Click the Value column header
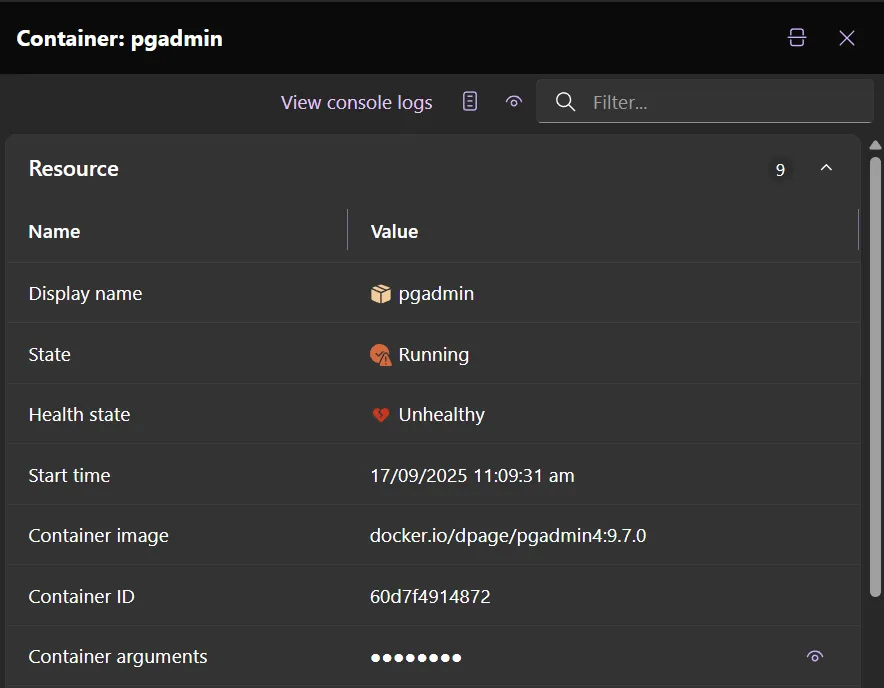The height and width of the screenshot is (688, 884). point(394,231)
